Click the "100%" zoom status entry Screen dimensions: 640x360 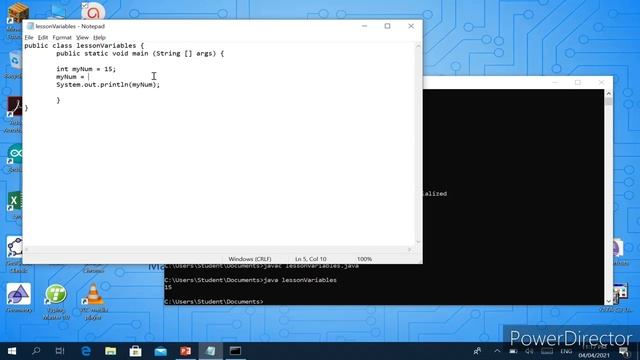[364, 259]
